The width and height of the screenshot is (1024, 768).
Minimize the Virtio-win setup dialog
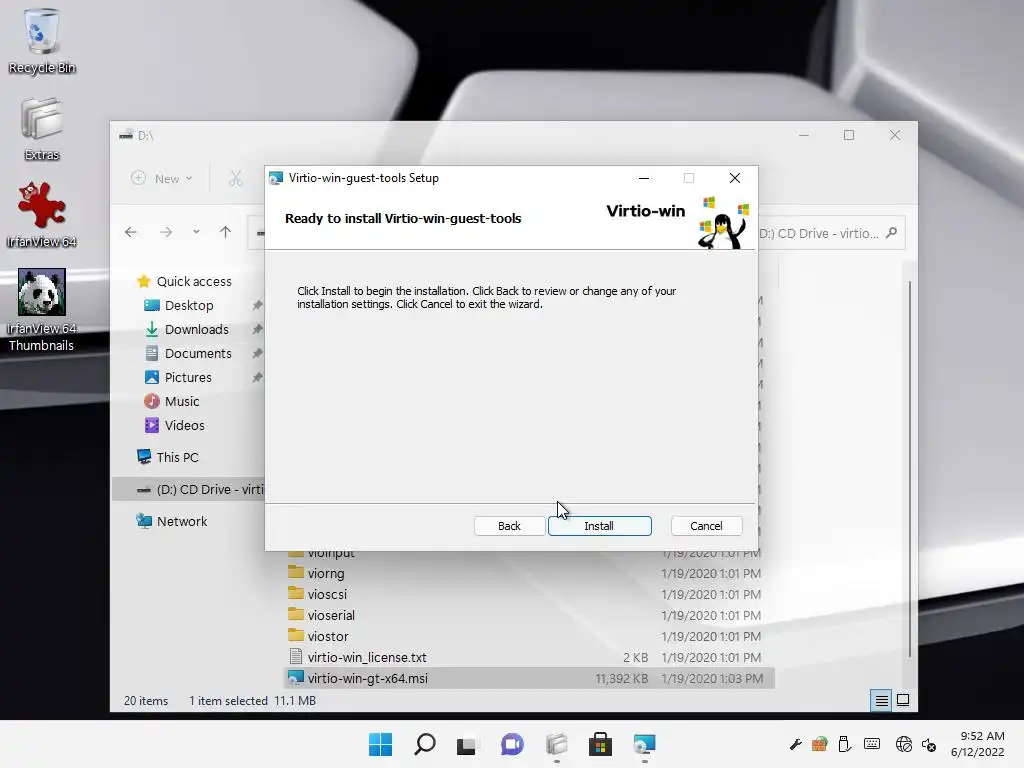click(644, 178)
